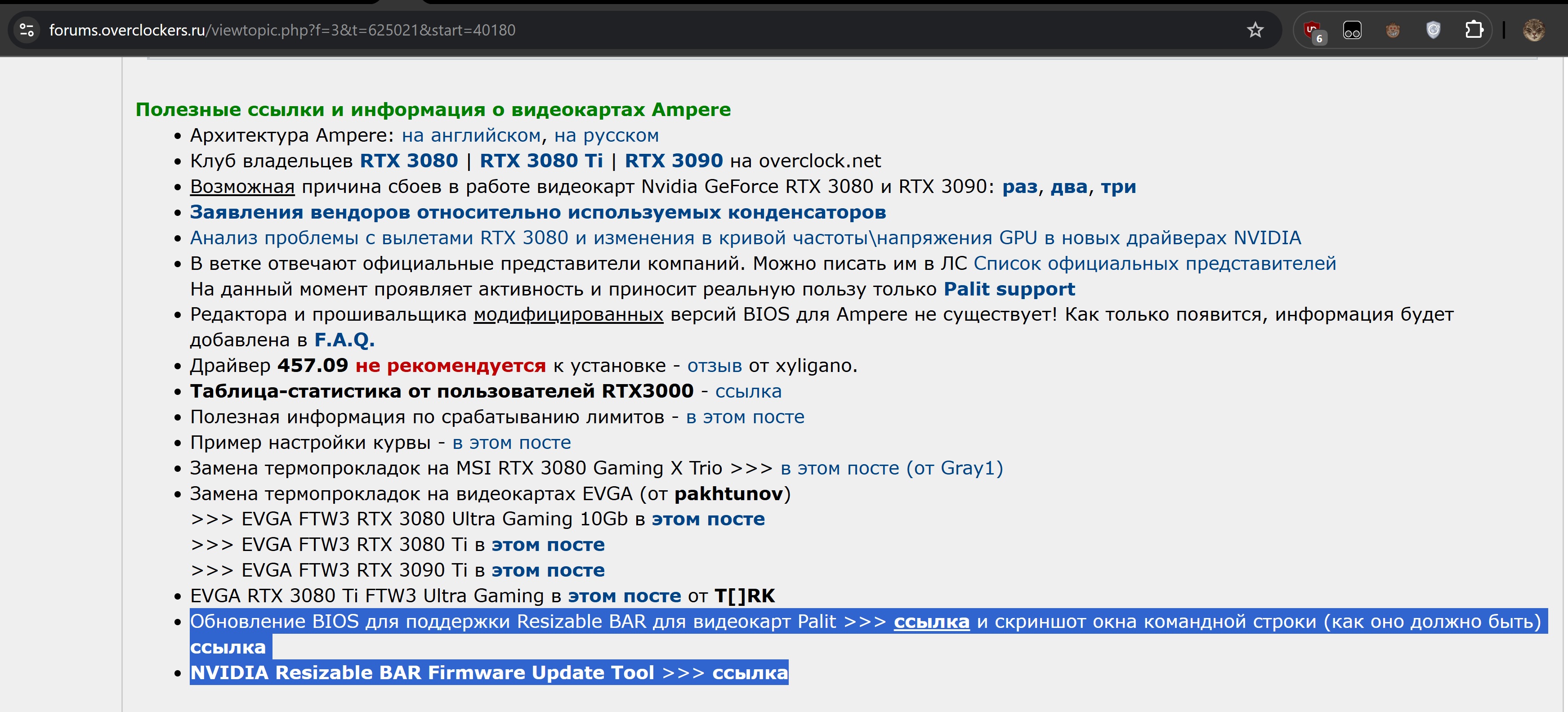The width and height of the screenshot is (1568, 712).
Task: Open the Dark Reader extension icon
Action: coord(1352,30)
